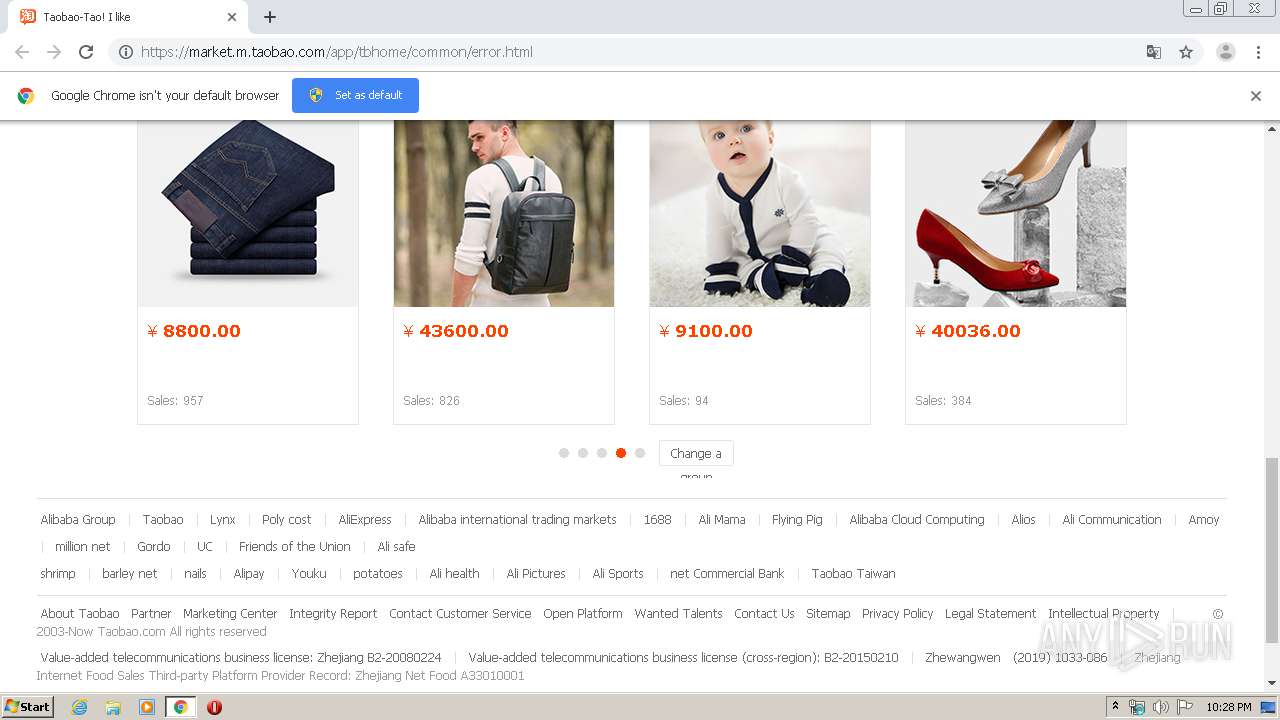Screen dimensions: 1280x720
Task: Open the baby clothing product image
Action: [760, 213]
